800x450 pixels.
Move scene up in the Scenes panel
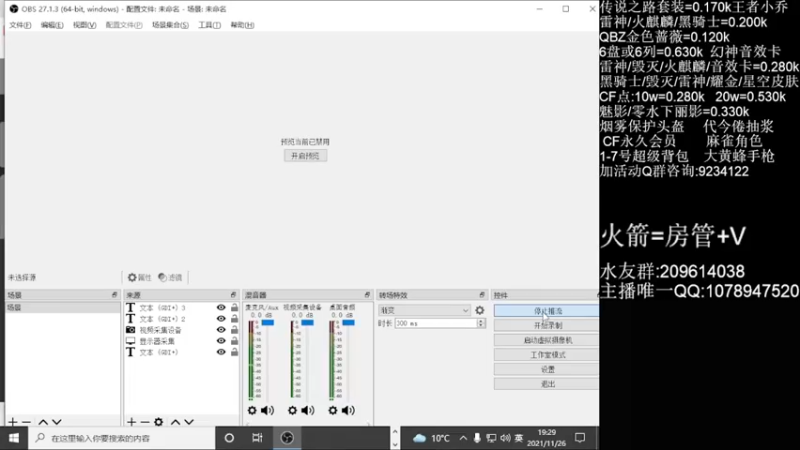43,422
